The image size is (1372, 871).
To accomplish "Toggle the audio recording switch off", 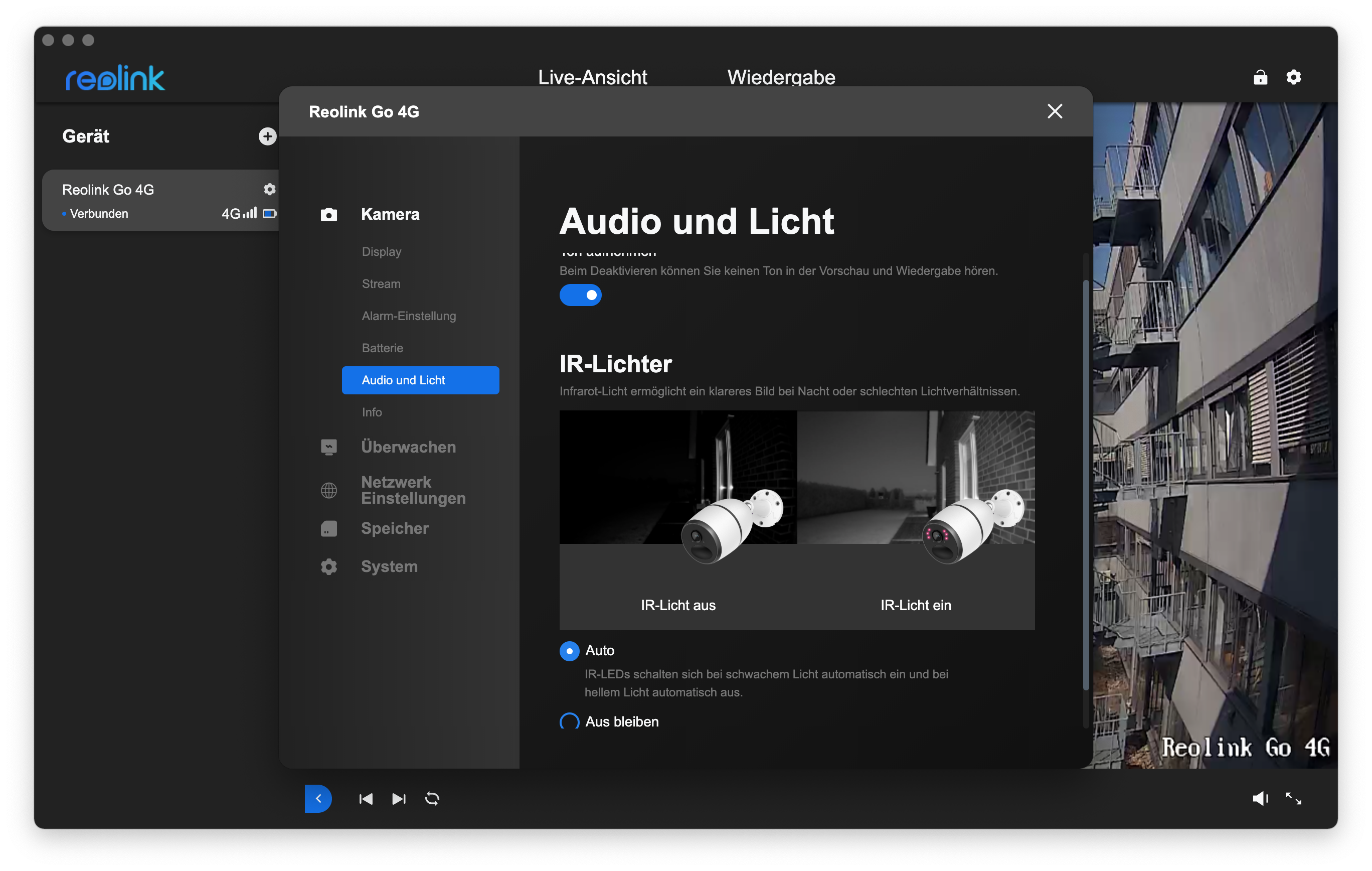I will tap(580, 296).
